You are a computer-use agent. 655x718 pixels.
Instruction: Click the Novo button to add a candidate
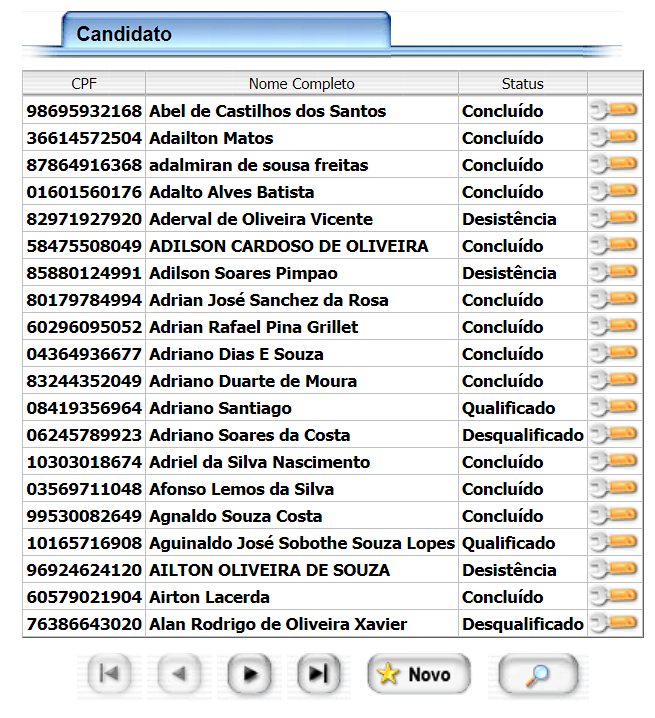pyautogui.click(x=413, y=675)
